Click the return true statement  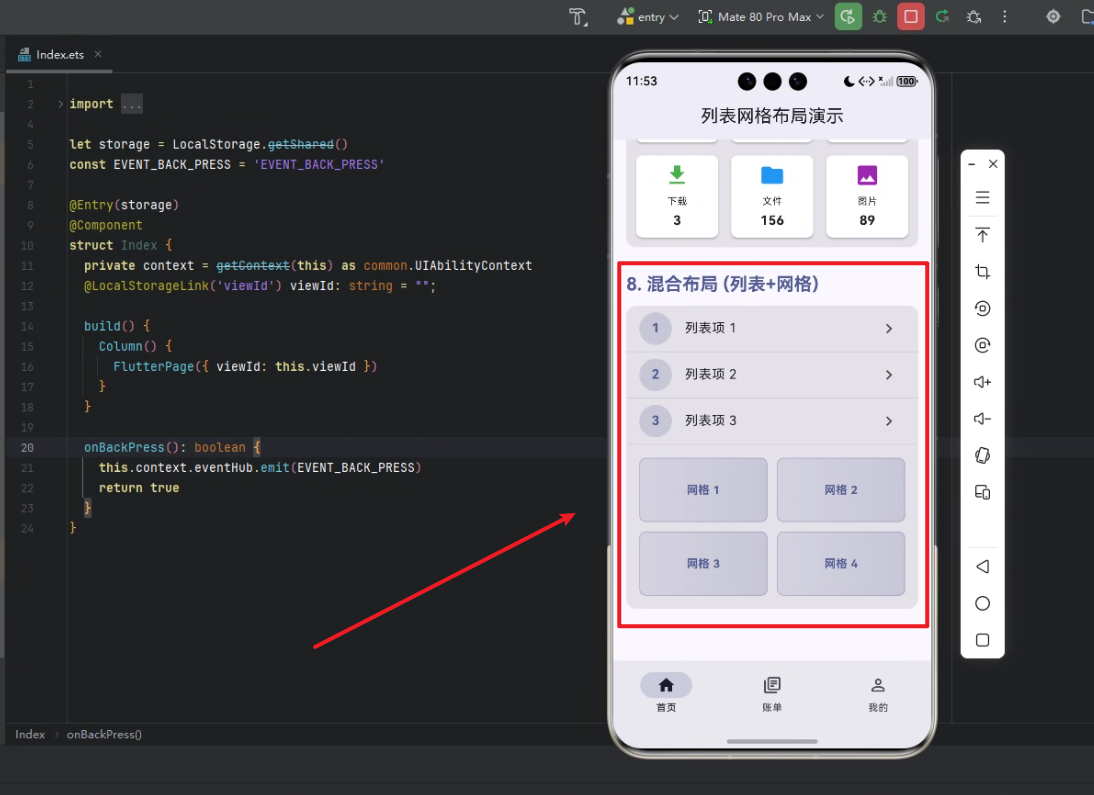click(139, 488)
